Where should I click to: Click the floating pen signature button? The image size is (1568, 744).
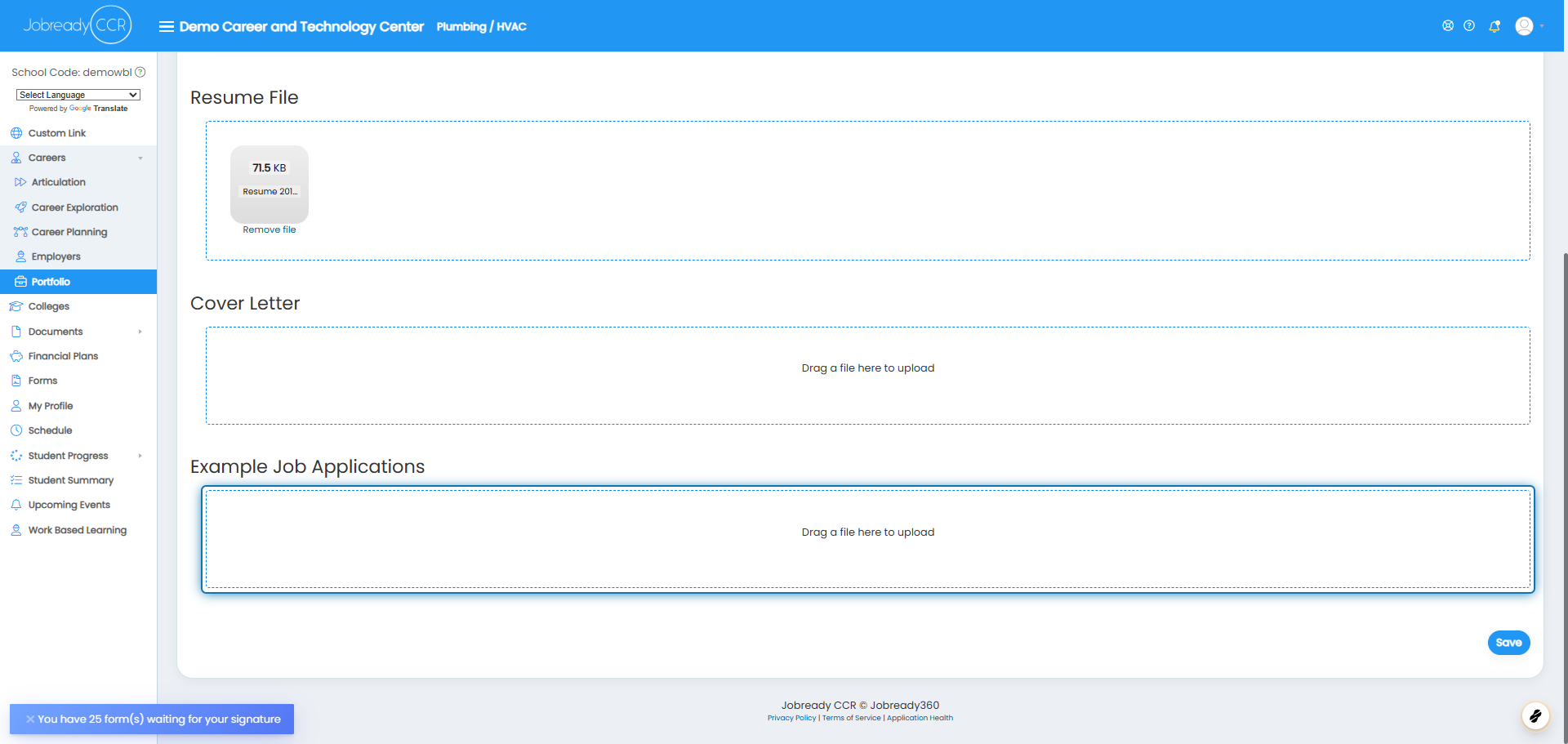[1535, 716]
